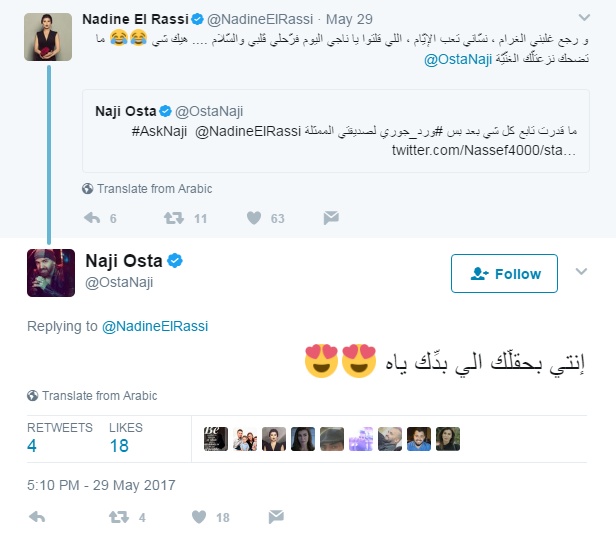Like Naji Osta's reply tweet

click(199, 517)
